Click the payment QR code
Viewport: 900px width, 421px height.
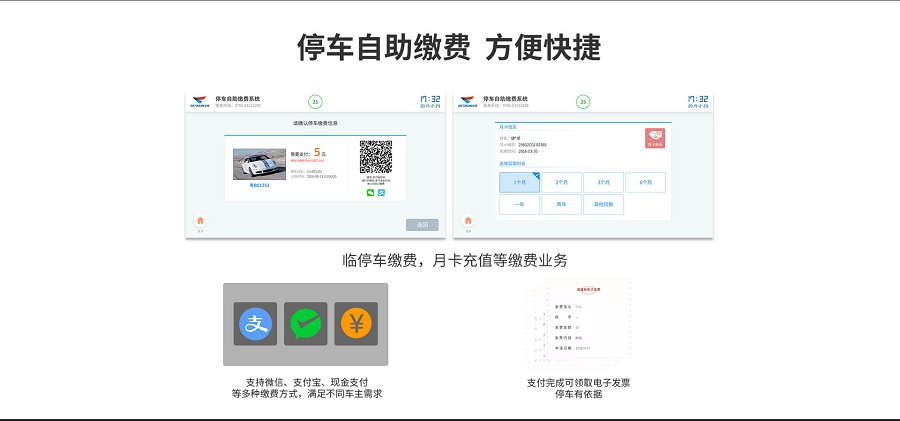pyautogui.click(x=376, y=157)
